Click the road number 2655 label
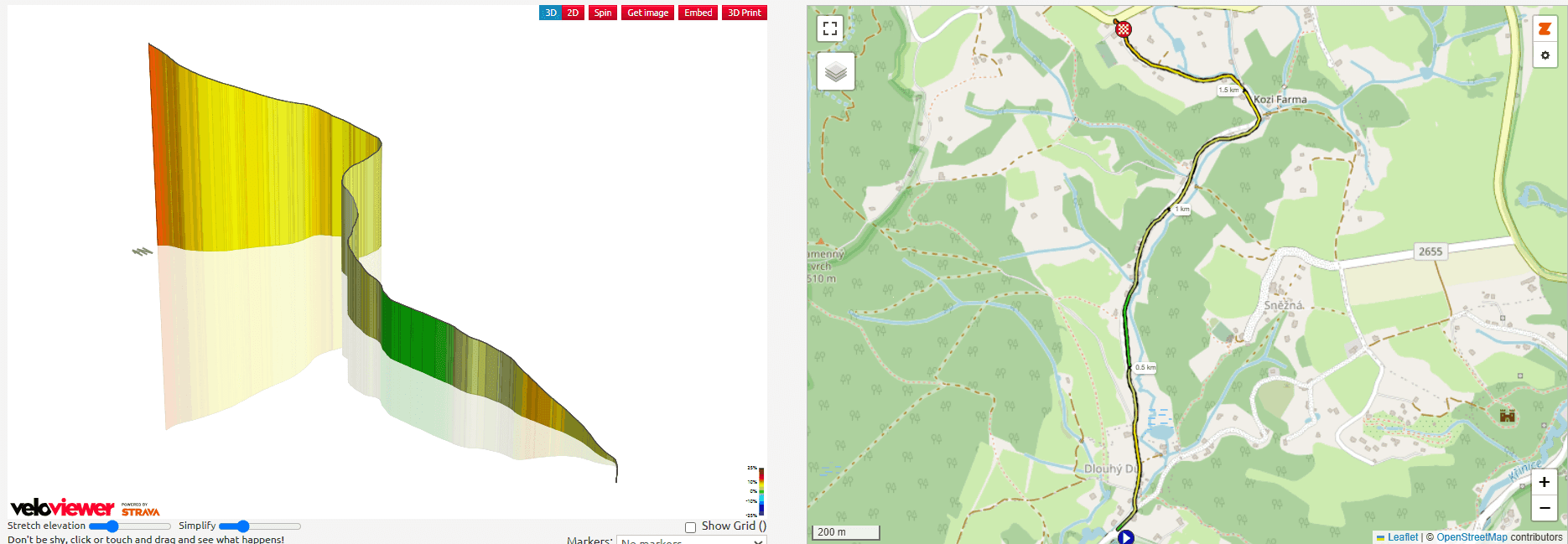1568x544 pixels. pyautogui.click(x=1430, y=251)
